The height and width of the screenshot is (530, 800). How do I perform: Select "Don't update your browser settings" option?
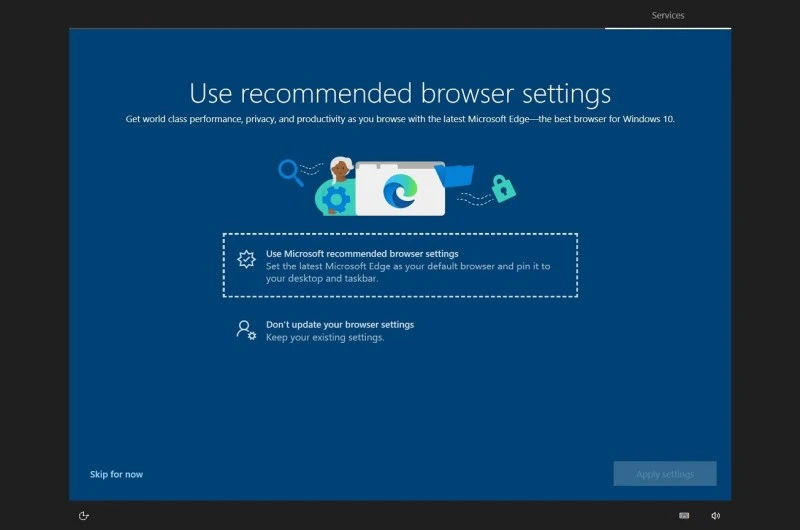pyautogui.click(x=339, y=325)
